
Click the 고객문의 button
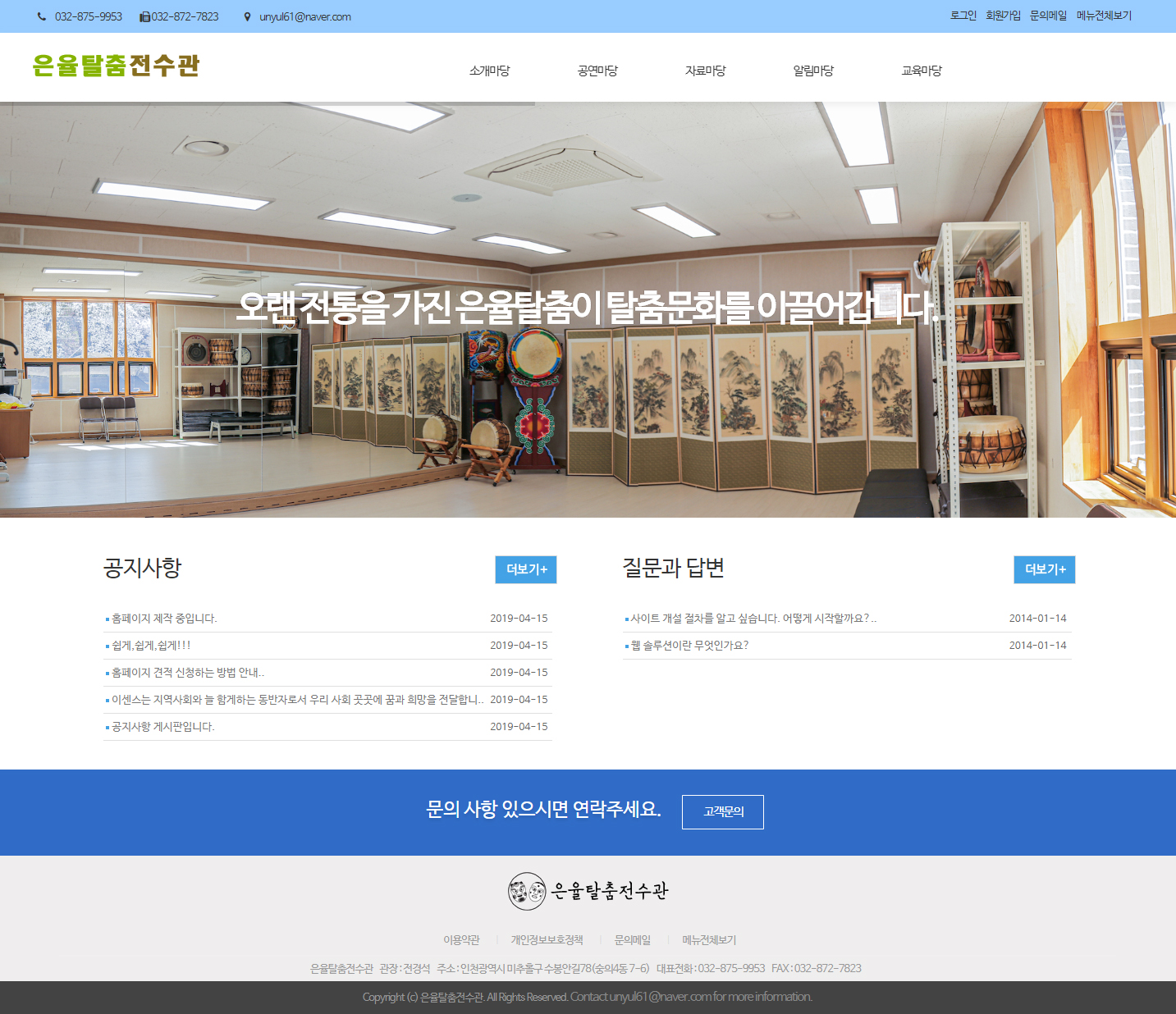click(x=723, y=811)
